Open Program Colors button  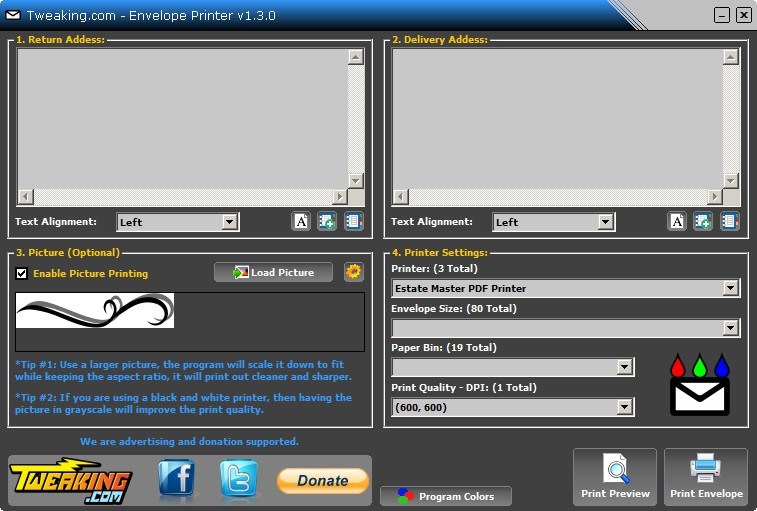click(x=446, y=496)
